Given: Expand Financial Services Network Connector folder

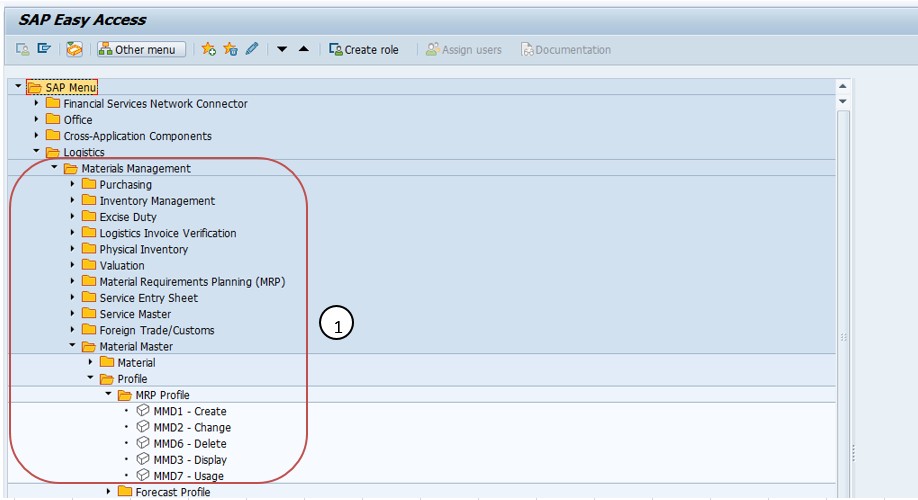Looking at the screenshot, I should pyautogui.click(x=36, y=102).
